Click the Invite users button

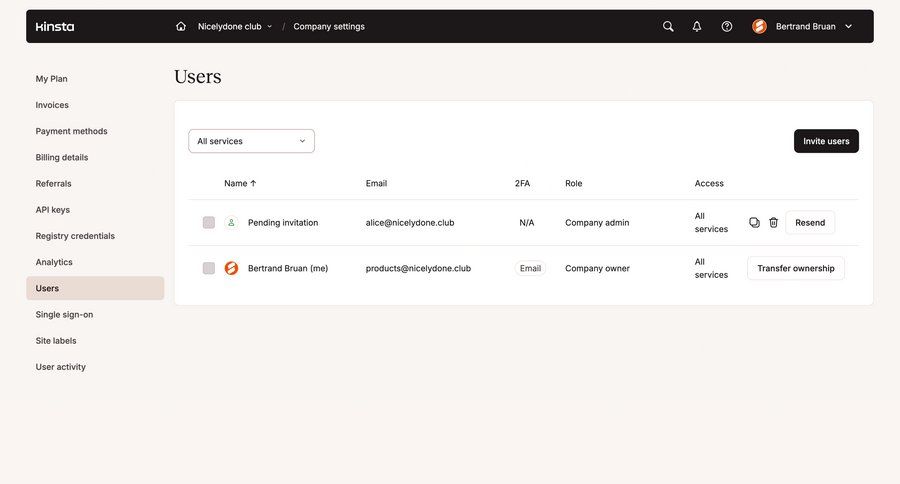(x=826, y=141)
